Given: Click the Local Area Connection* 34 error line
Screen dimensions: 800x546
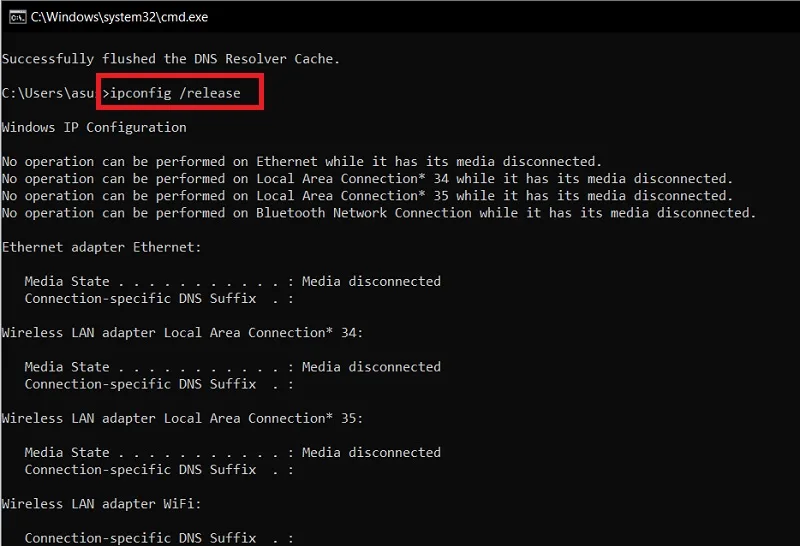Looking at the screenshot, I should [x=367, y=179].
